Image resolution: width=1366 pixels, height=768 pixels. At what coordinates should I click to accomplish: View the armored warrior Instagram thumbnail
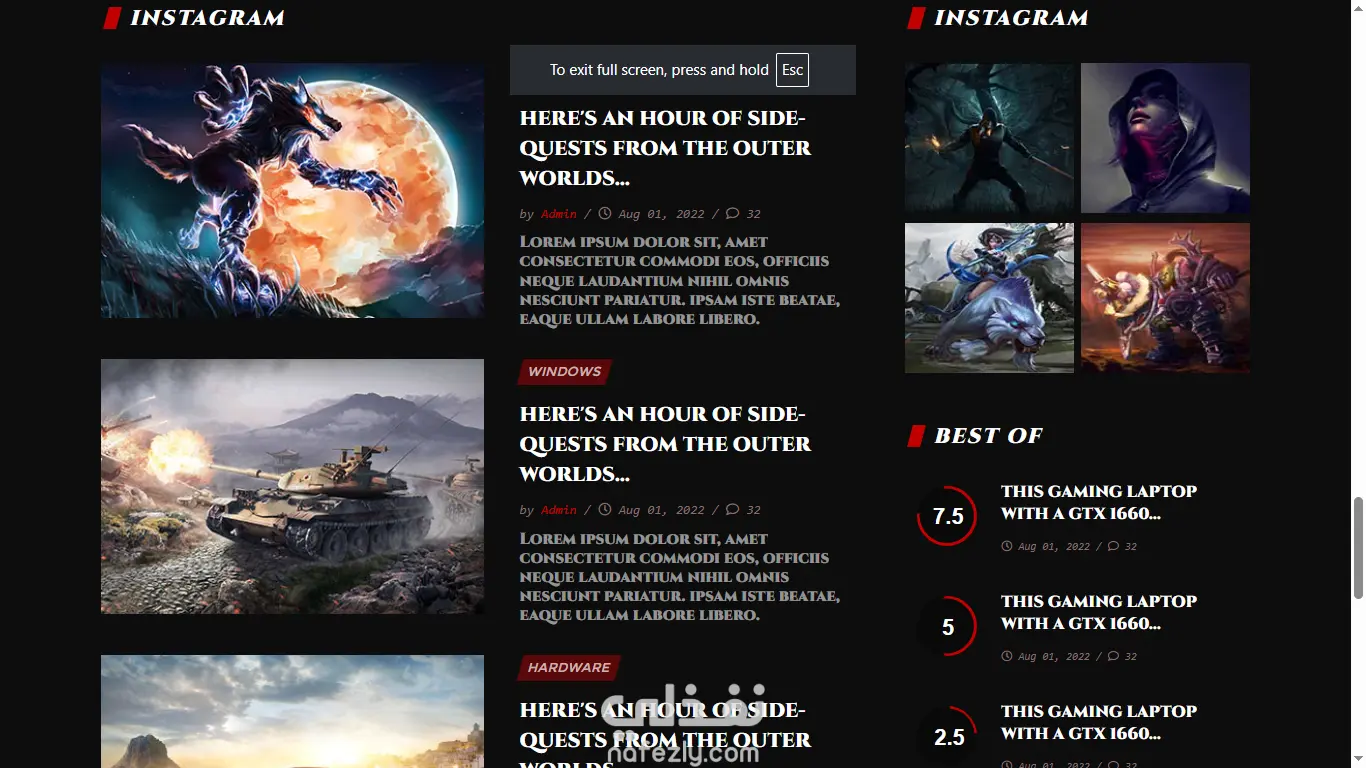click(1165, 298)
